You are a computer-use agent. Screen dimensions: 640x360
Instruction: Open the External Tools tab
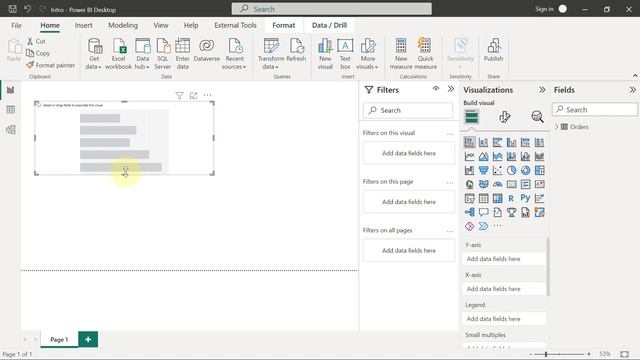235,25
